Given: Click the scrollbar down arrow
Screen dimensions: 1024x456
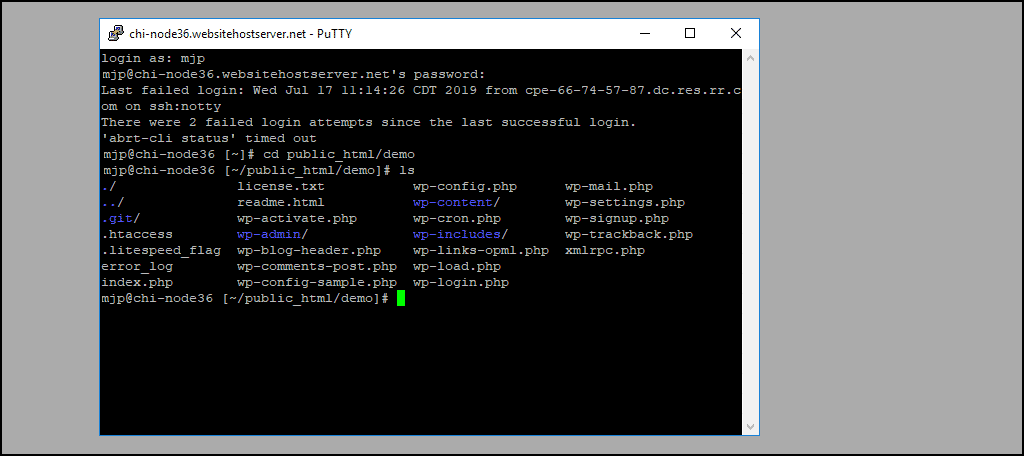Looking at the screenshot, I should (x=750, y=426).
